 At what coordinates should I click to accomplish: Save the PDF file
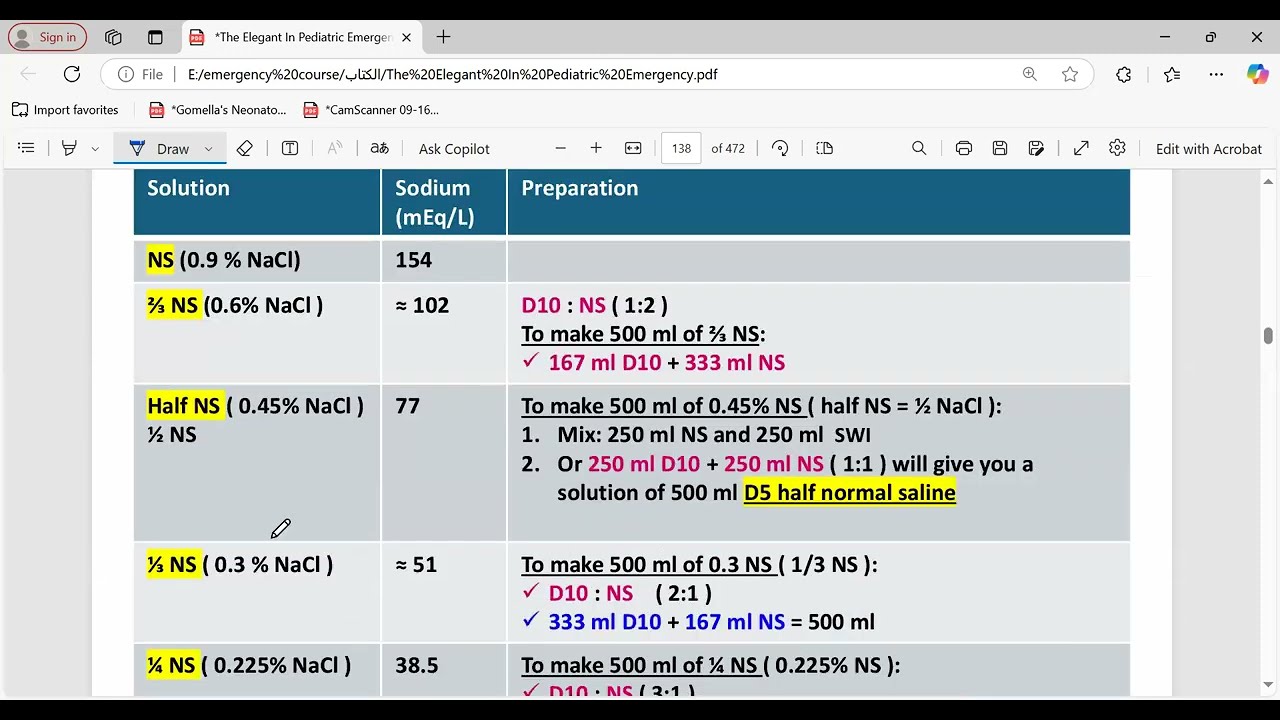(x=1000, y=148)
